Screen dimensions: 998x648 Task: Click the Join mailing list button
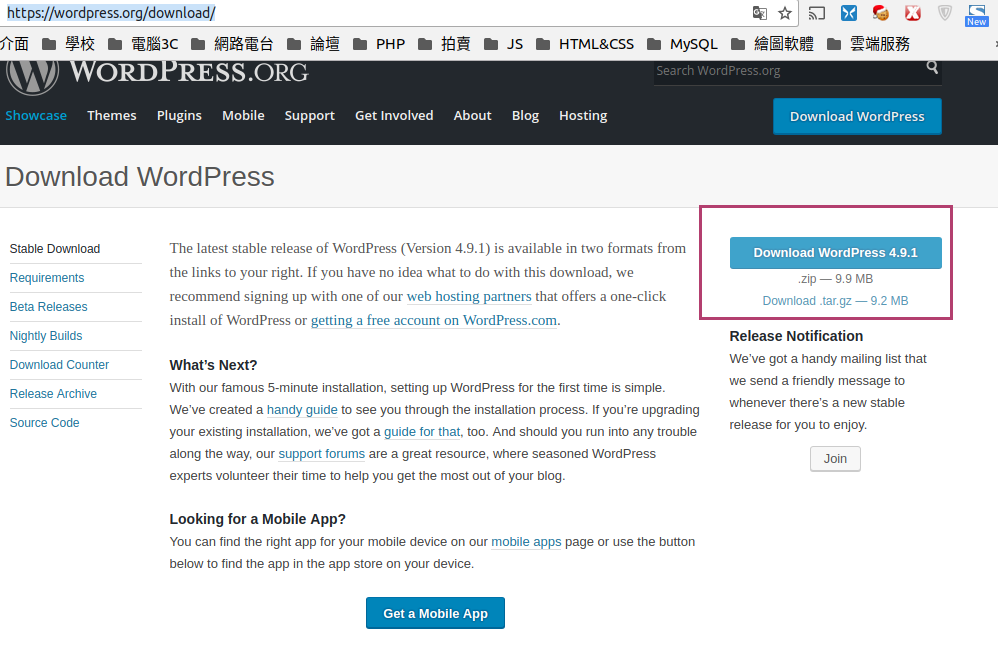tap(835, 459)
